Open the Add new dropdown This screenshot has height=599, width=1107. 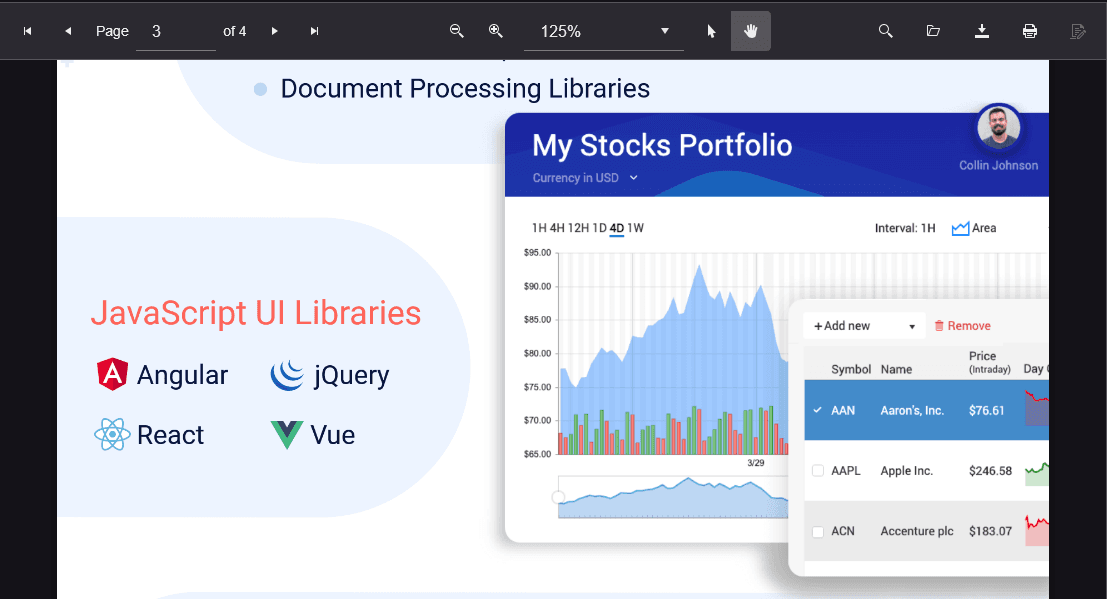pos(864,326)
